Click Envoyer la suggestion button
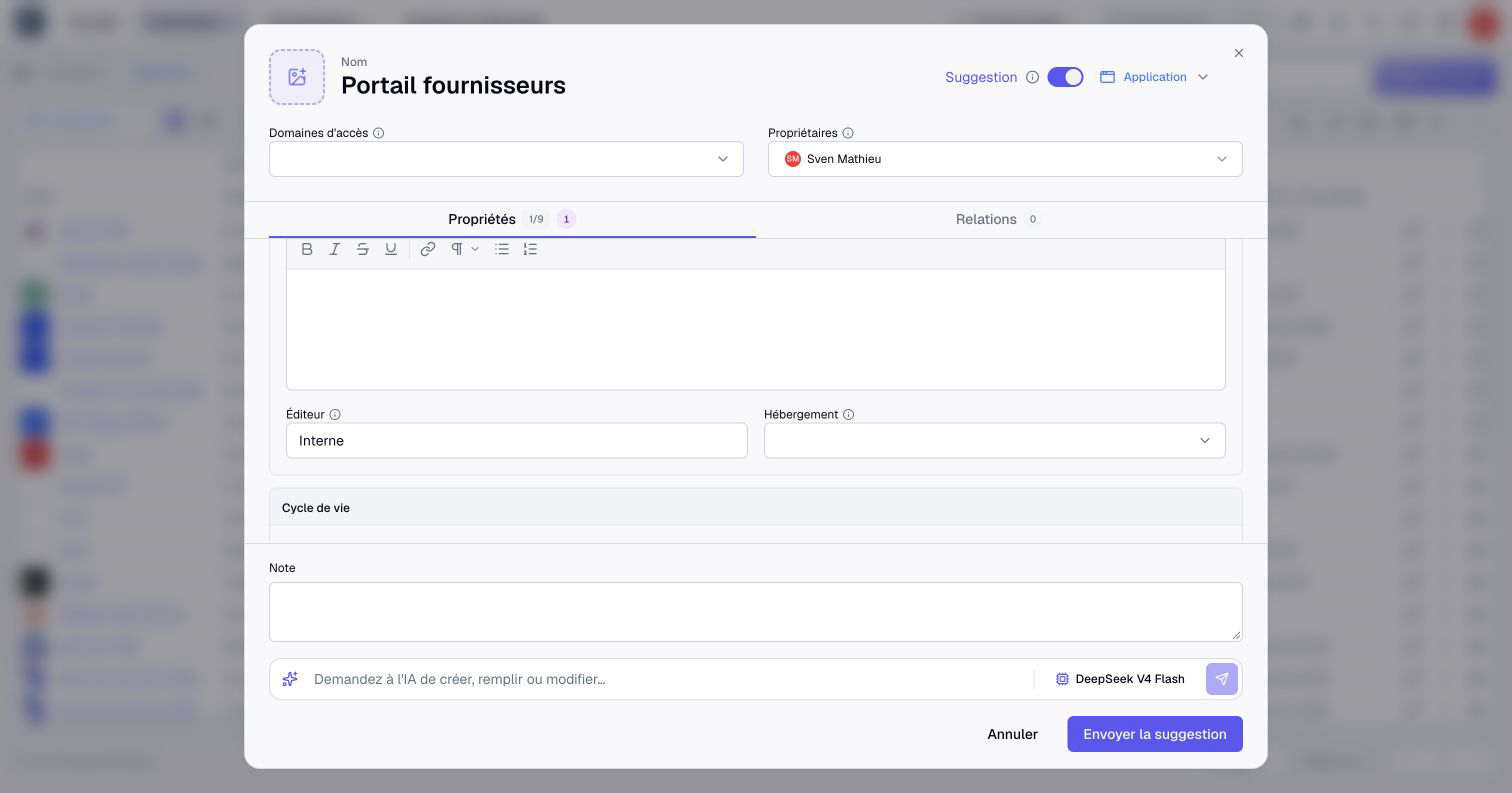The width and height of the screenshot is (1512, 793). [x=1155, y=734]
